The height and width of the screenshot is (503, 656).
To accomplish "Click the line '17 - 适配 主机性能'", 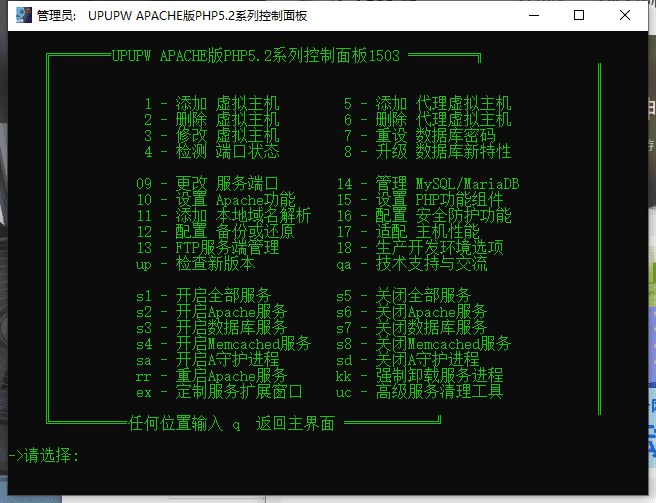I will click(x=408, y=231).
